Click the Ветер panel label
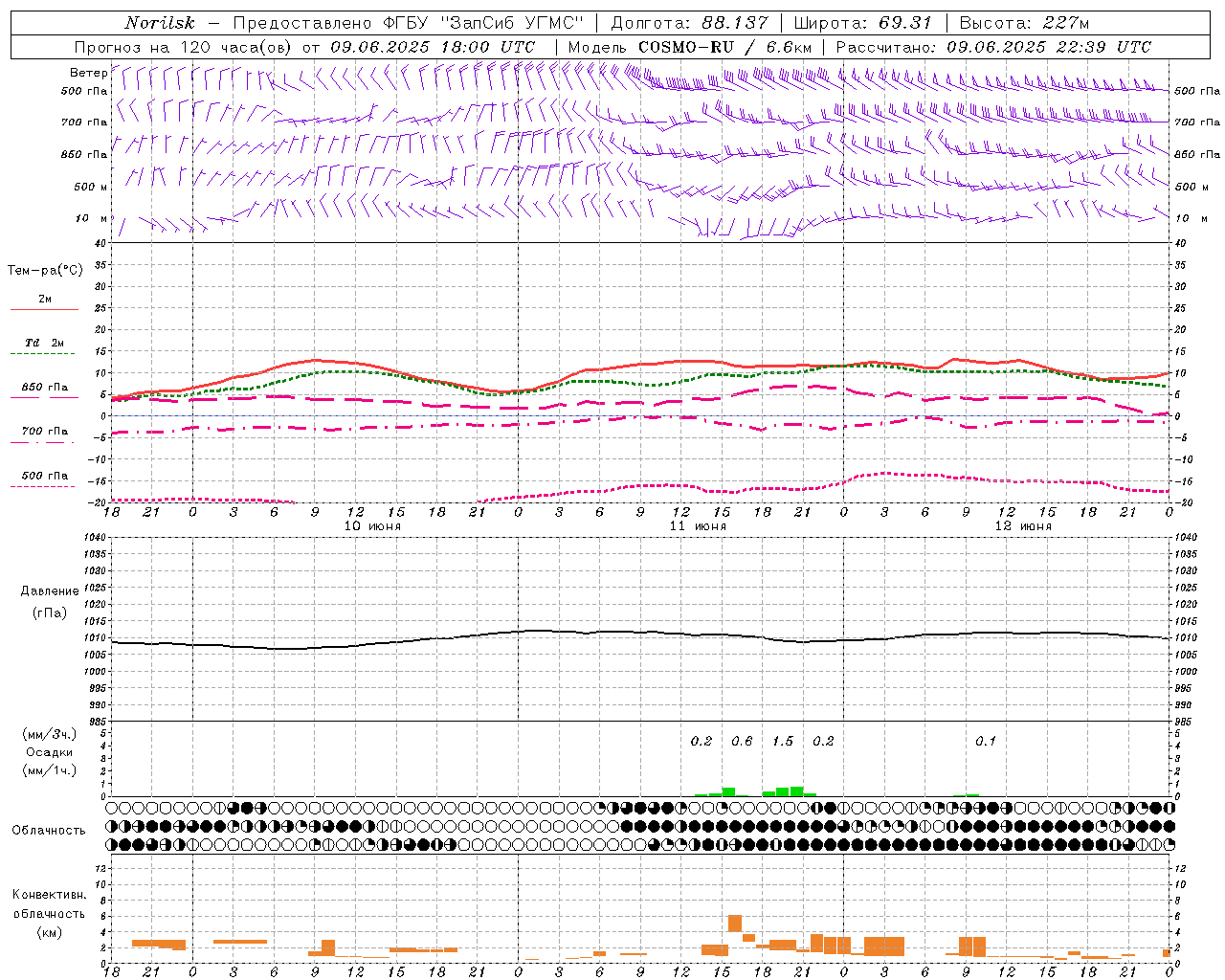This screenshot has width=1225, height=980. coord(88,73)
